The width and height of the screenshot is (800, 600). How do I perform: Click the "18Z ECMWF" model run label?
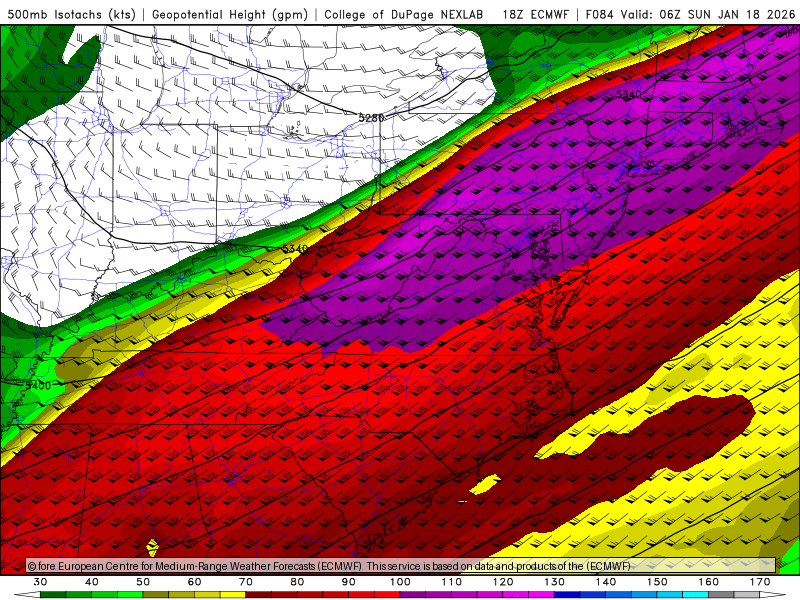coord(535,14)
